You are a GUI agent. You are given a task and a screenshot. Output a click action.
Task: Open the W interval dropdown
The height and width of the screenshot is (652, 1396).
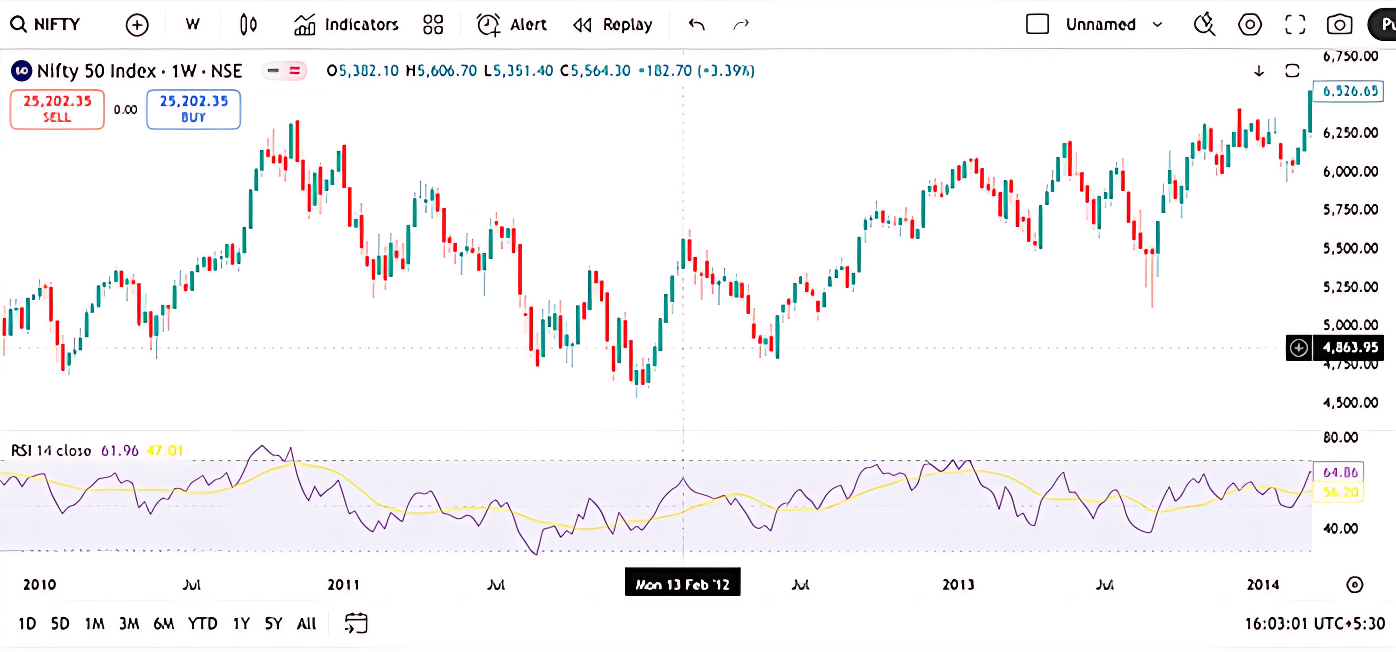click(x=193, y=24)
